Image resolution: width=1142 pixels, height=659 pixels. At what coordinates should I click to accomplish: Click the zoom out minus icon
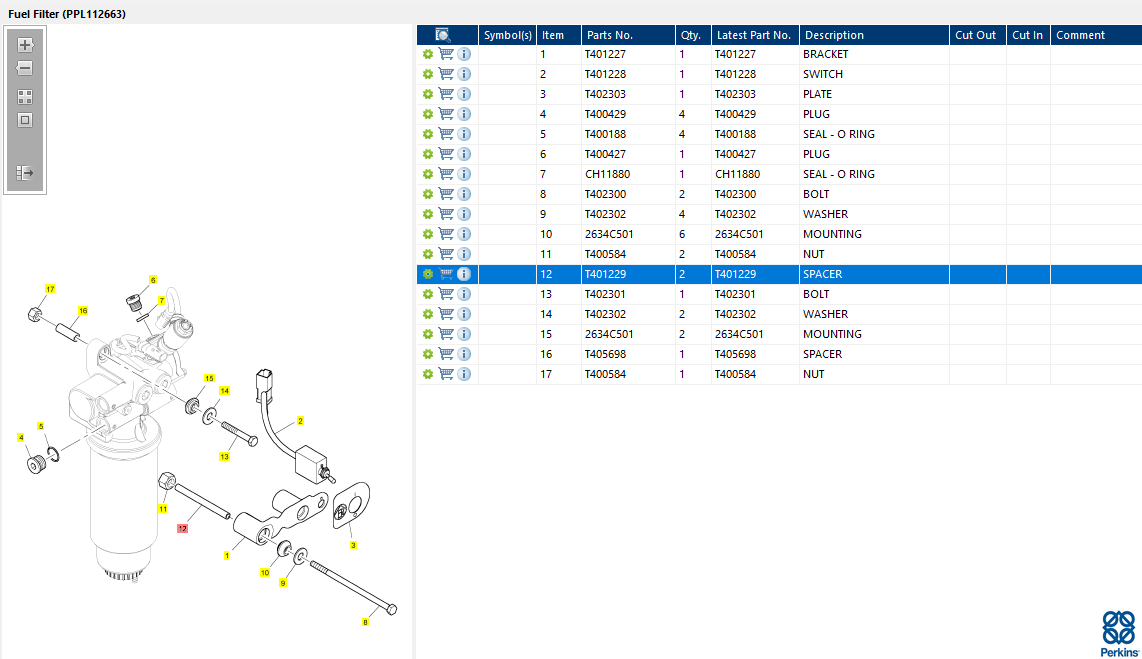click(25, 68)
